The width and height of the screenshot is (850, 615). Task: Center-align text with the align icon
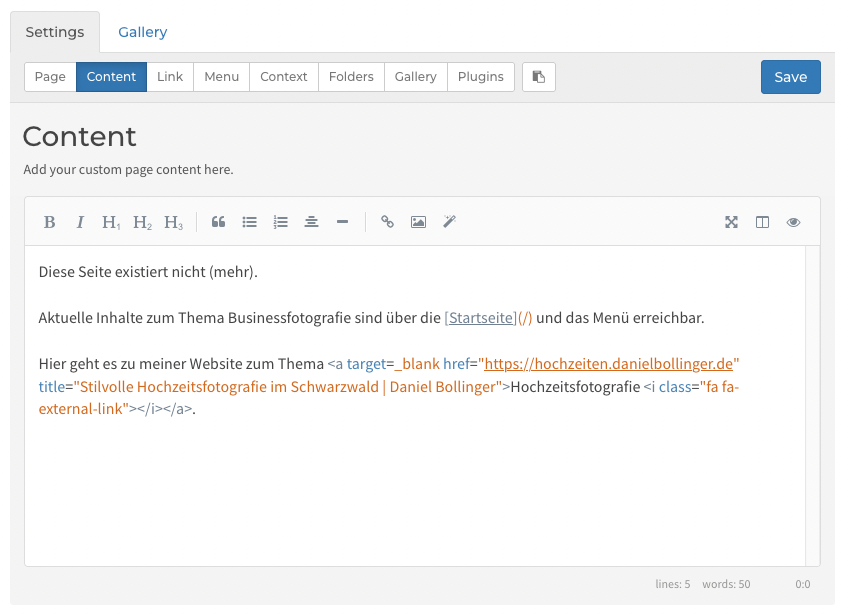tap(311, 222)
